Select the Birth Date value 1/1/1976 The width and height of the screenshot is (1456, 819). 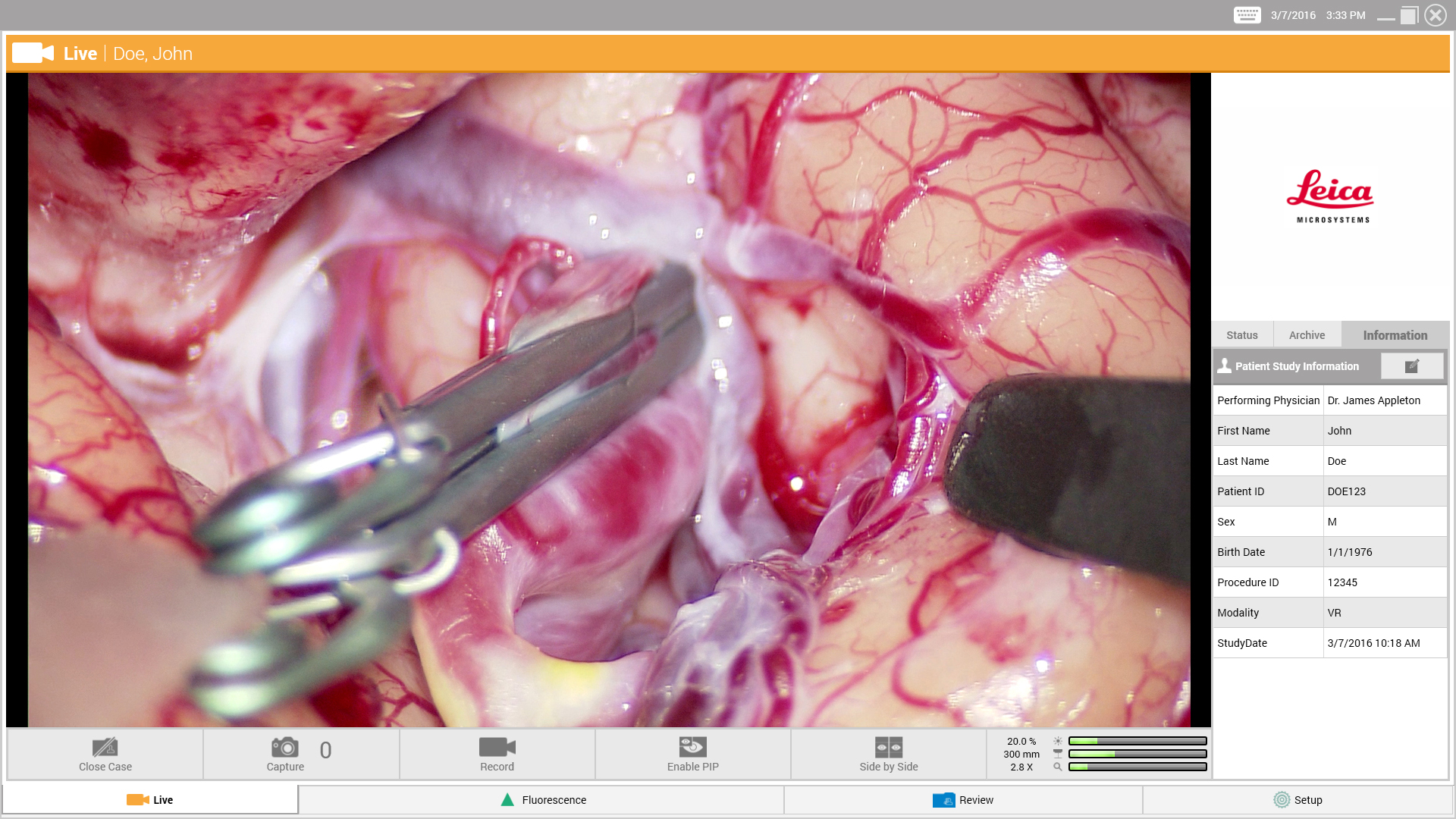pyautogui.click(x=1349, y=552)
